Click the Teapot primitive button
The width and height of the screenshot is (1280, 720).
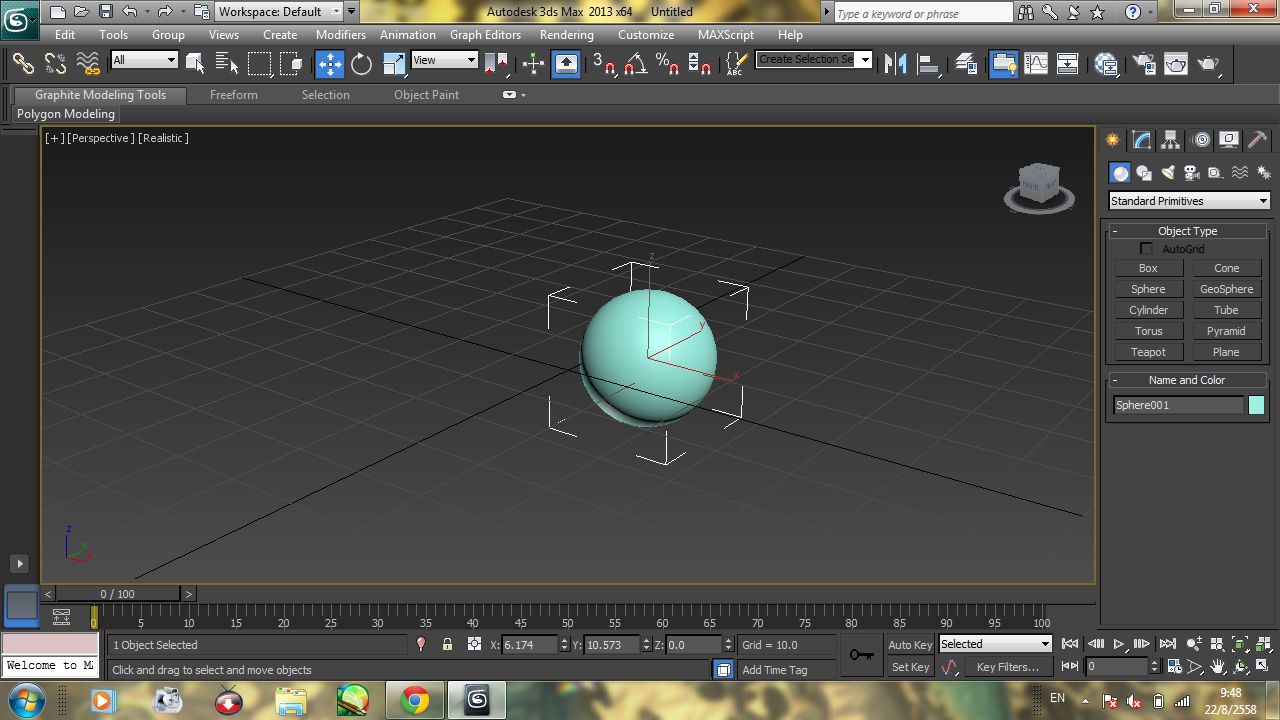point(1148,352)
